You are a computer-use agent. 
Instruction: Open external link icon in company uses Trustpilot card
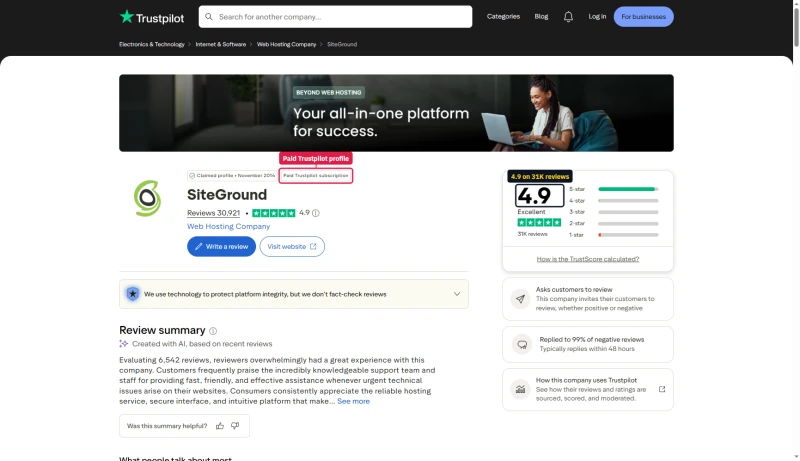pos(662,389)
